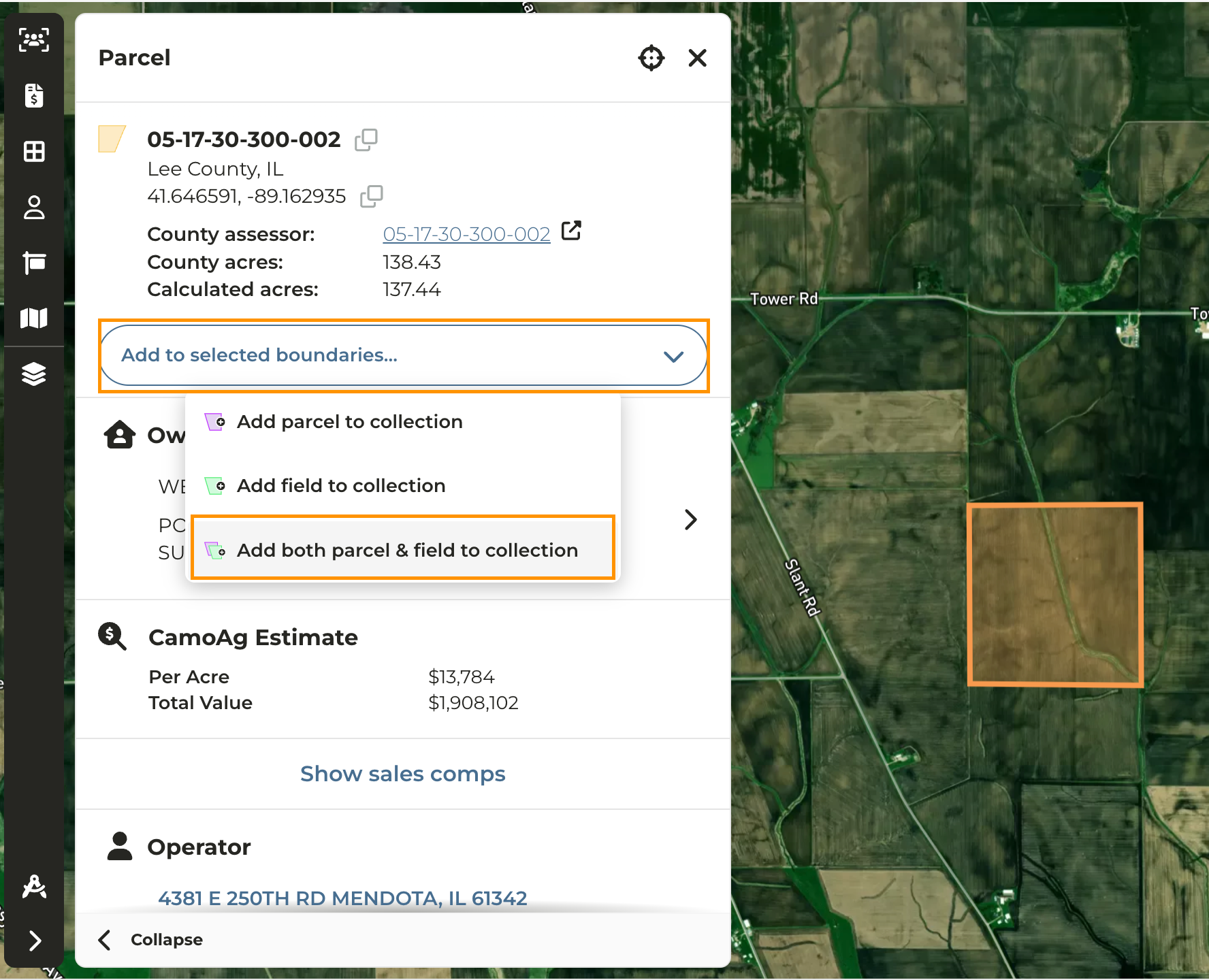Open the map layers stack icon

pyautogui.click(x=34, y=374)
